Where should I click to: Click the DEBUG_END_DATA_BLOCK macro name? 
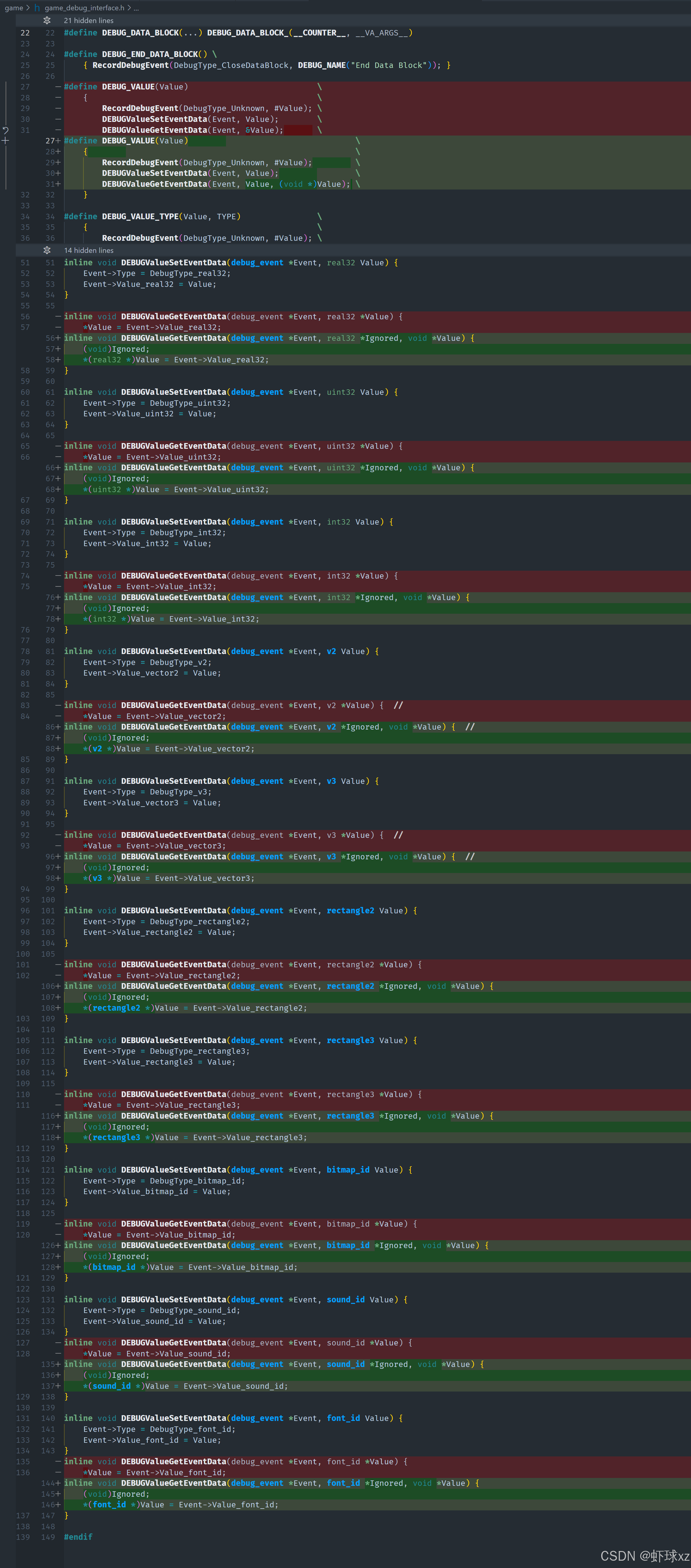point(150,54)
